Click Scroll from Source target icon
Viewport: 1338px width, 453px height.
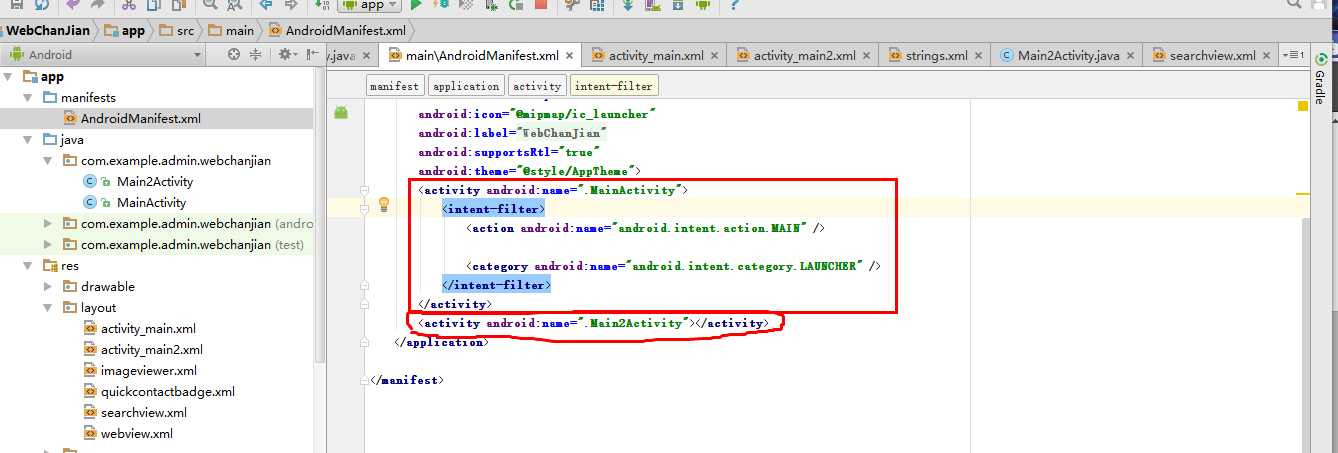(x=234, y=55)
